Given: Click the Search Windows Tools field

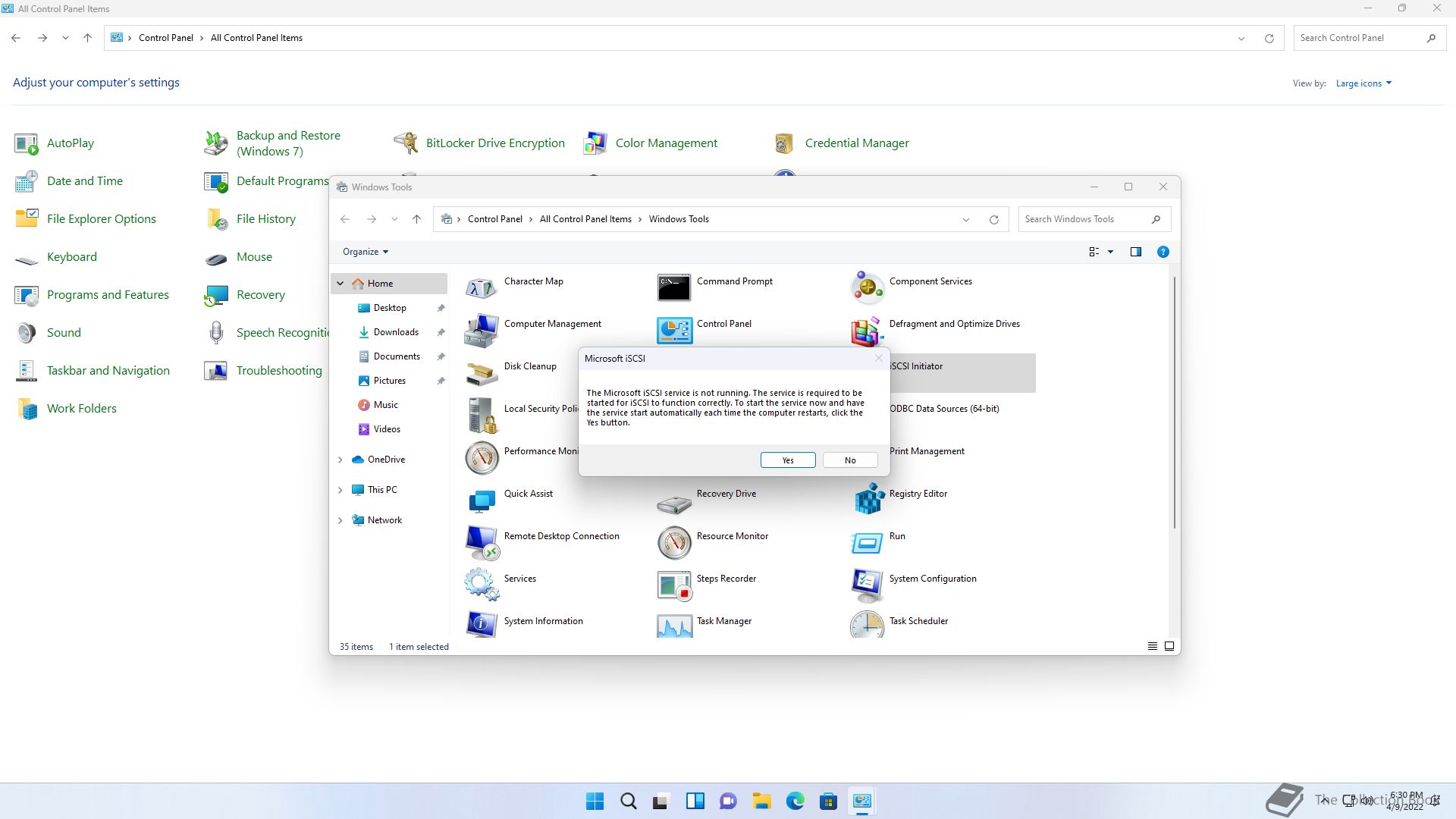Looking at the screenshot, I should tap(1094, 219).
